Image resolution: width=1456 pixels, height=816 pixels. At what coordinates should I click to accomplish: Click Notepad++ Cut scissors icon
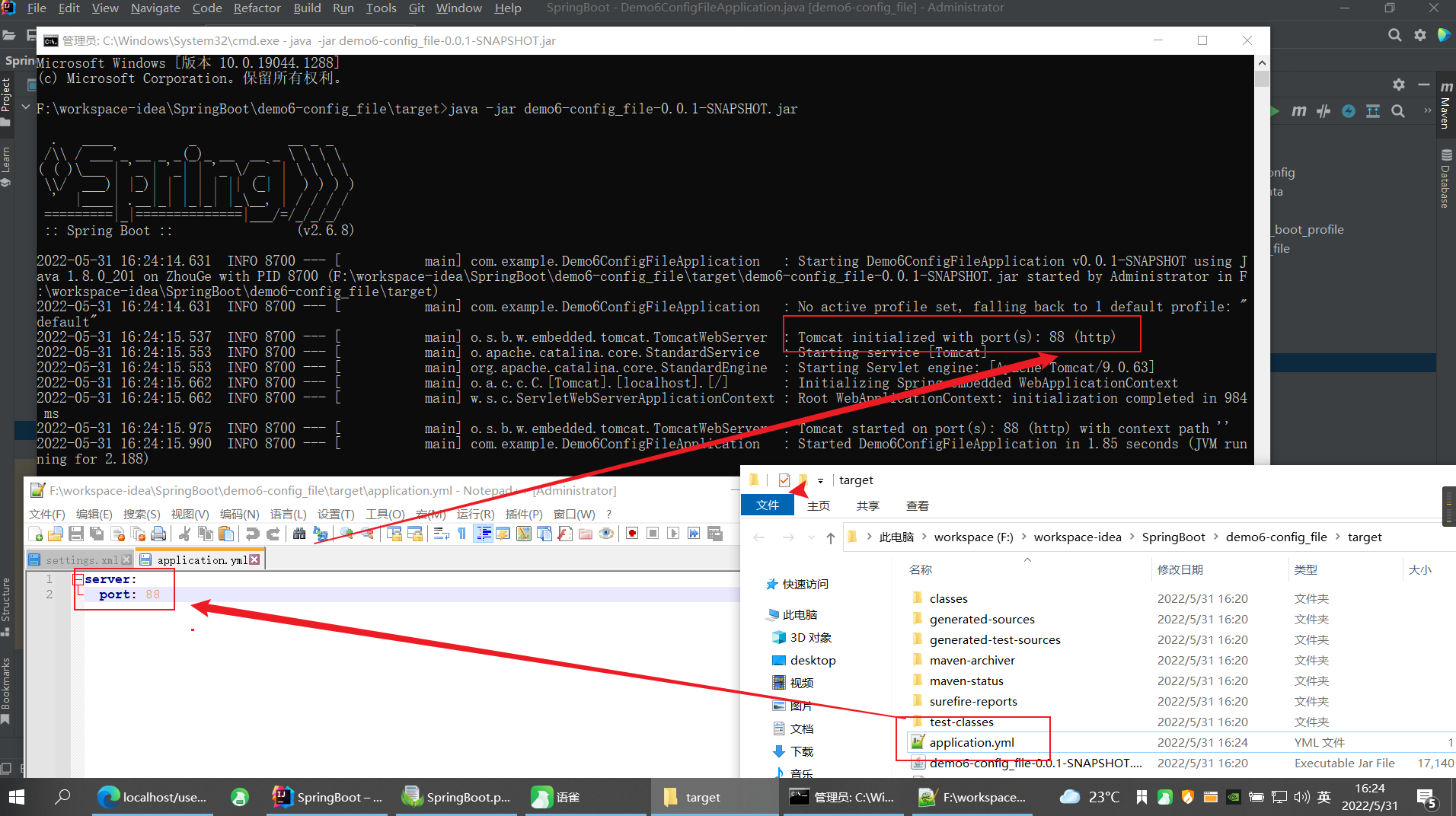pos(184,534)
